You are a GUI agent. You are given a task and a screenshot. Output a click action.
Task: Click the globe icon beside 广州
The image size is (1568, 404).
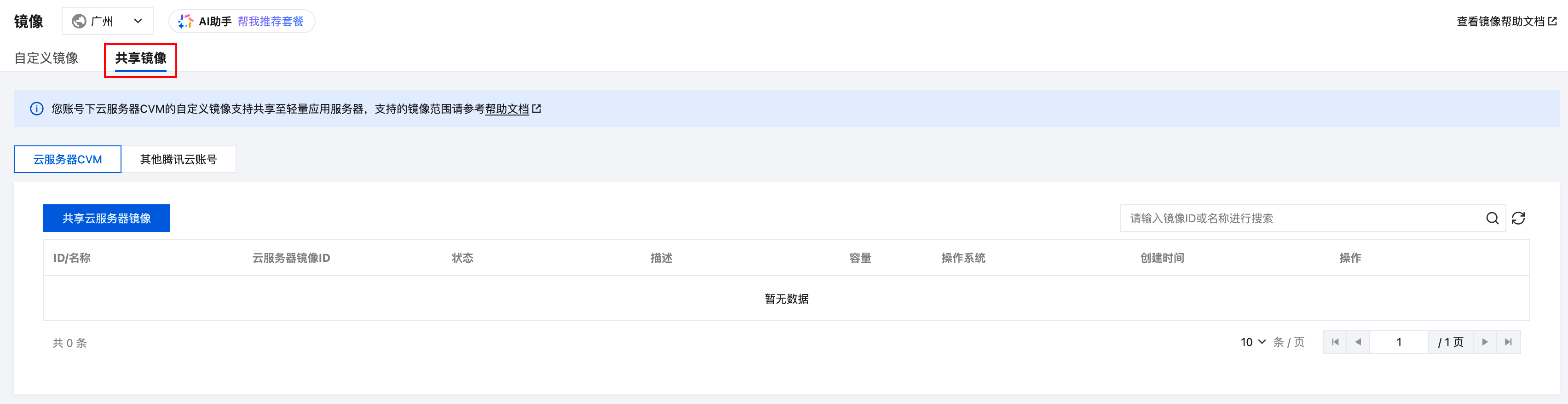[x=79, y=21]
